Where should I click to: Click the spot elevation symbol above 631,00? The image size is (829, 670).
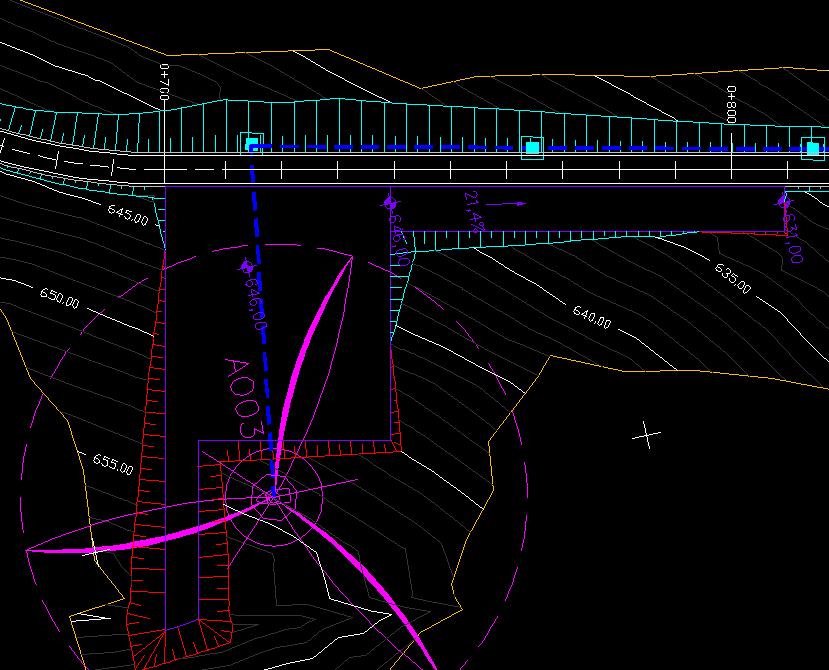click(783, 201)
